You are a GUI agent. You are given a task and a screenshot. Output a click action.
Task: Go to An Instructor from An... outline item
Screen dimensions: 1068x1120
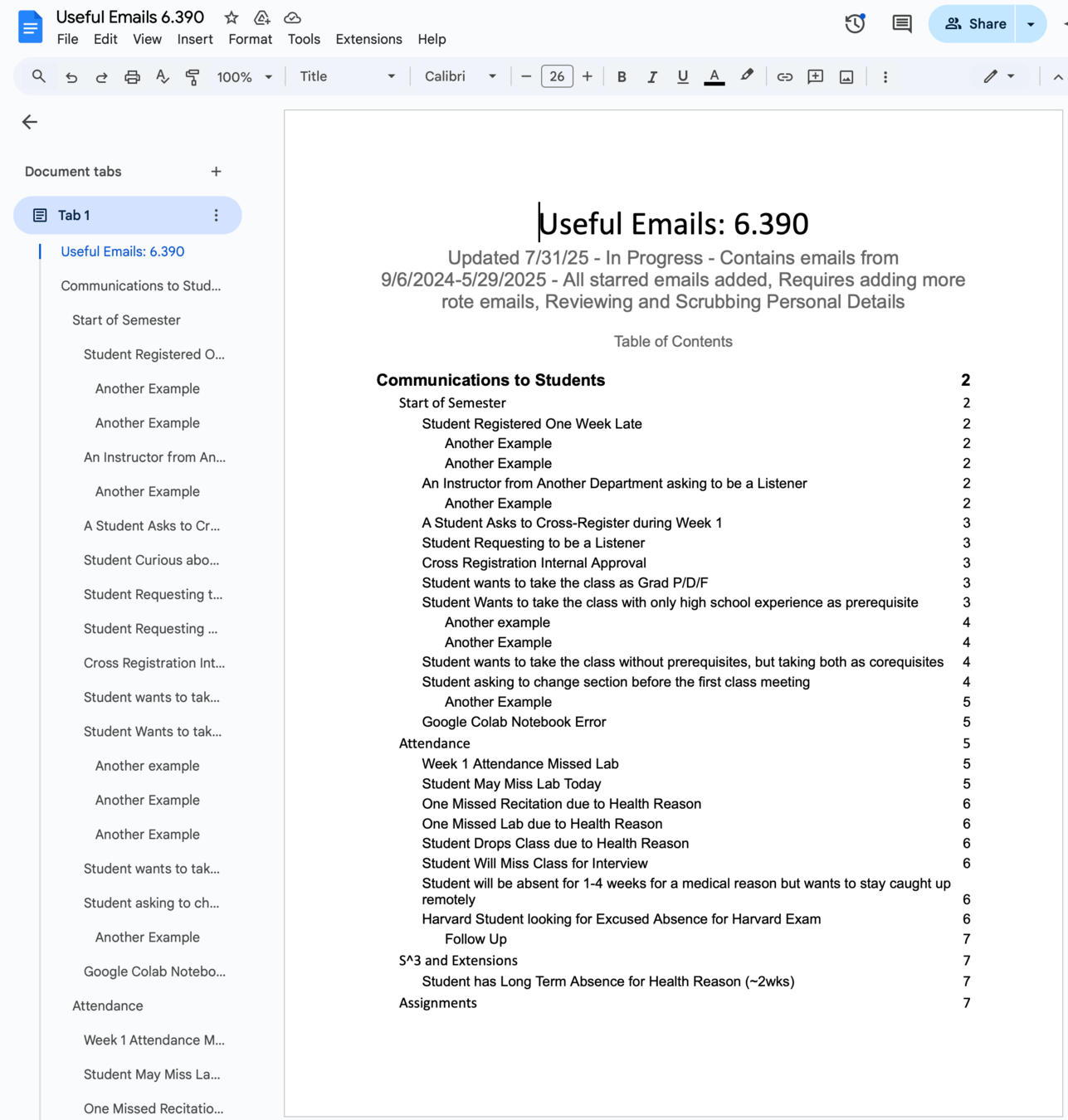coord(154,457)
